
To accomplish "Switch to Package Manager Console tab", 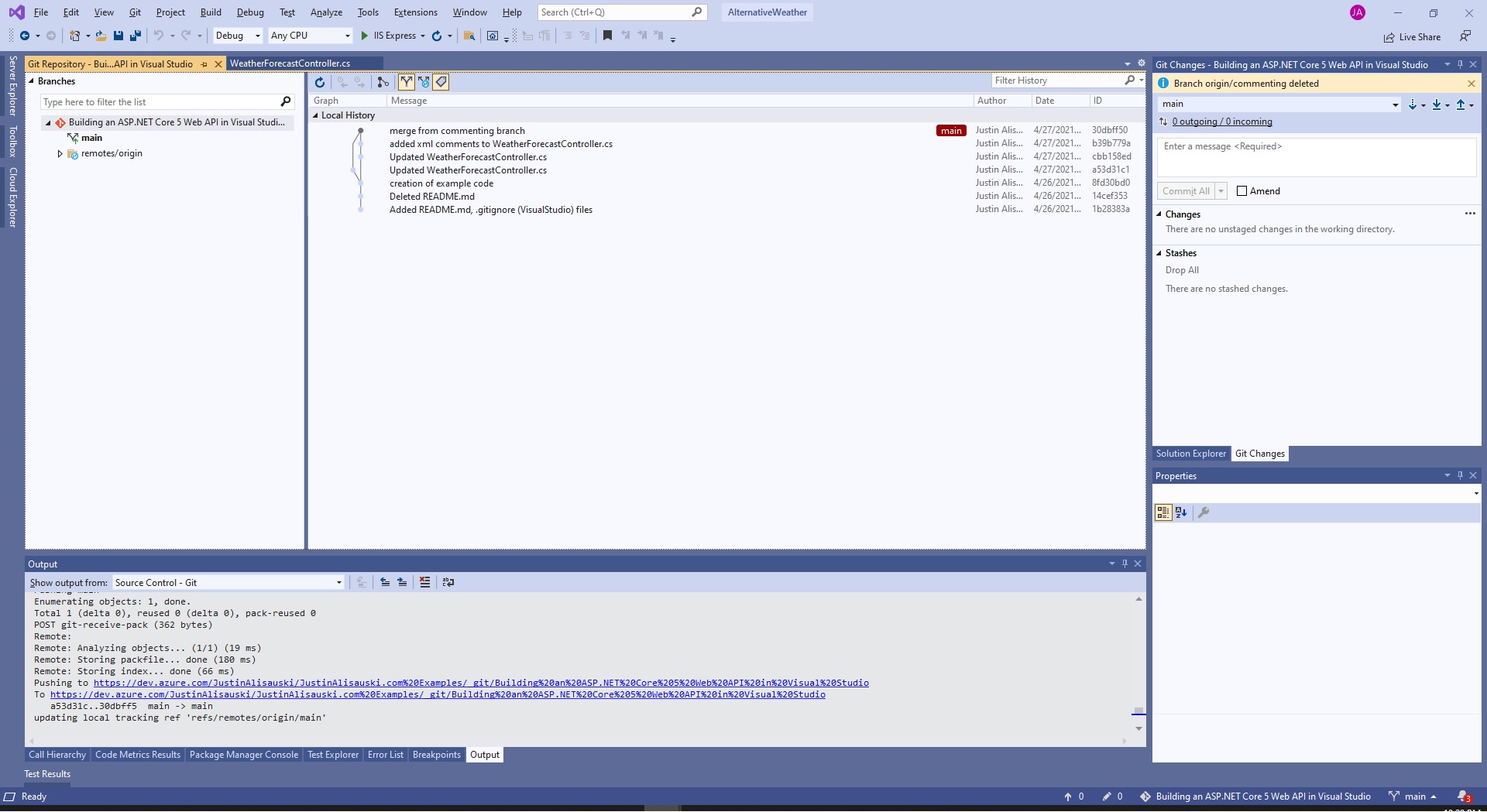I will click(243, 755).
